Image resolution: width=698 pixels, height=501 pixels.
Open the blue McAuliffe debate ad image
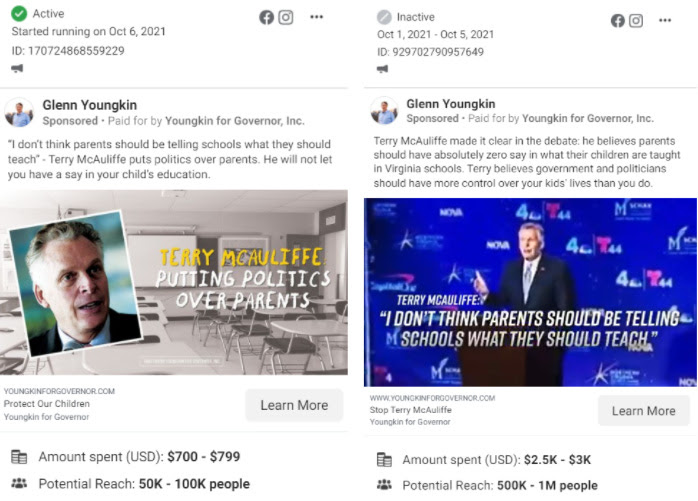[x=530, y=292]
